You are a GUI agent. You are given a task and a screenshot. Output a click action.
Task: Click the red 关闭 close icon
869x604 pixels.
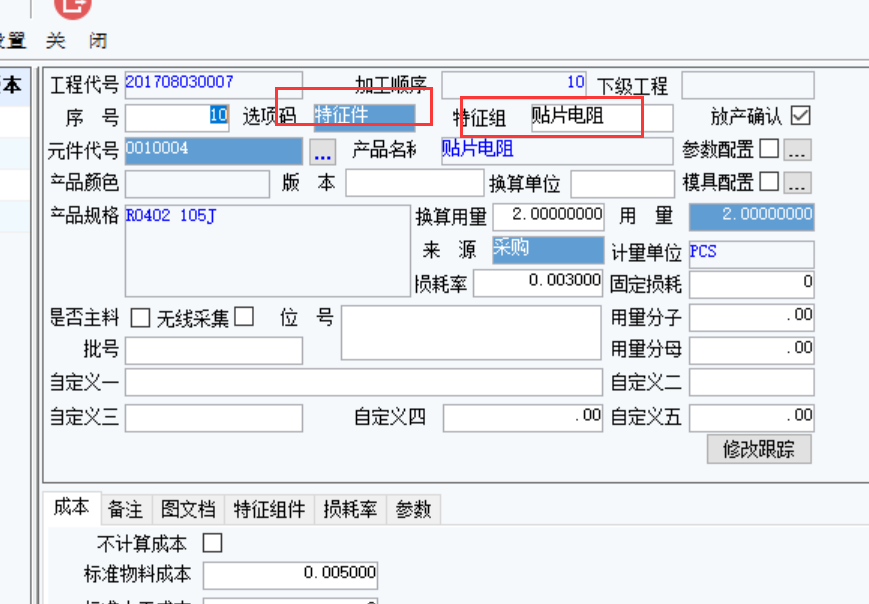point(71,8)
